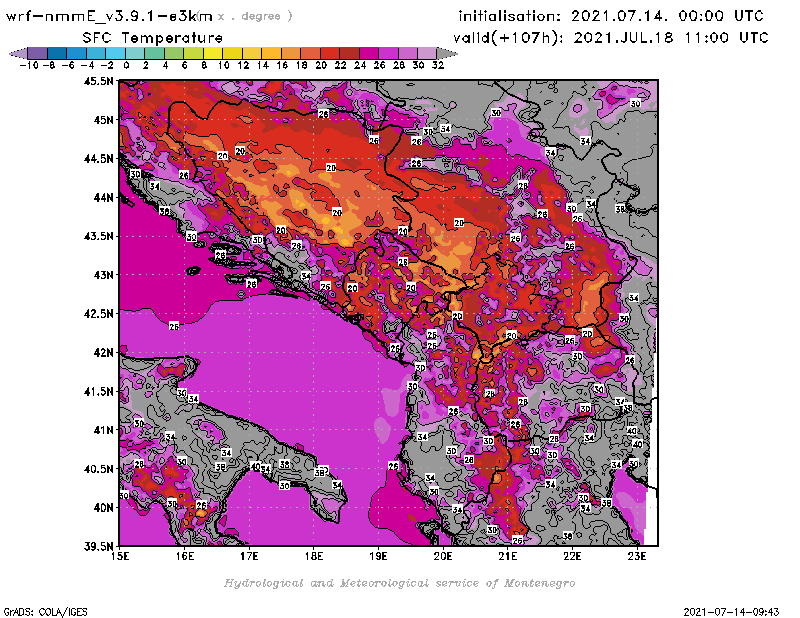Click the '23E' longitude axis label
The image size is (800, 618).
[x=637, y=556]
